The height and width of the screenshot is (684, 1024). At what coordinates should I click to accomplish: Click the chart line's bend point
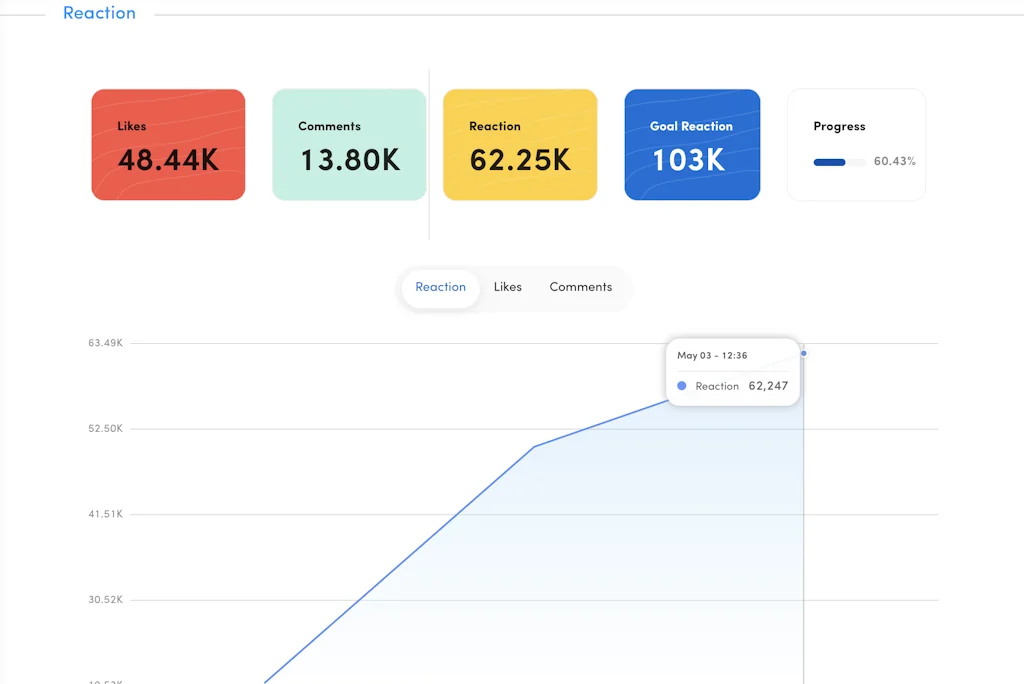coord(535,446)
